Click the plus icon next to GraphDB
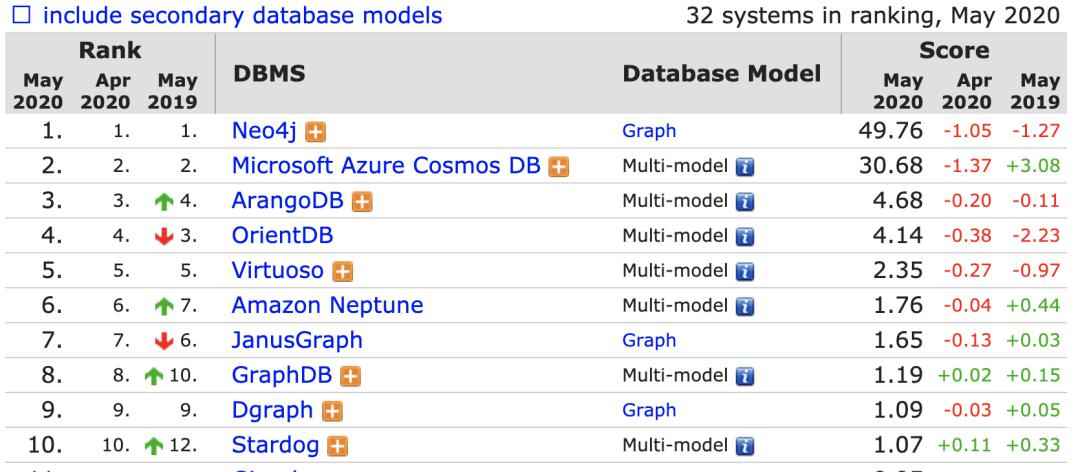 (x=350, y=376)
